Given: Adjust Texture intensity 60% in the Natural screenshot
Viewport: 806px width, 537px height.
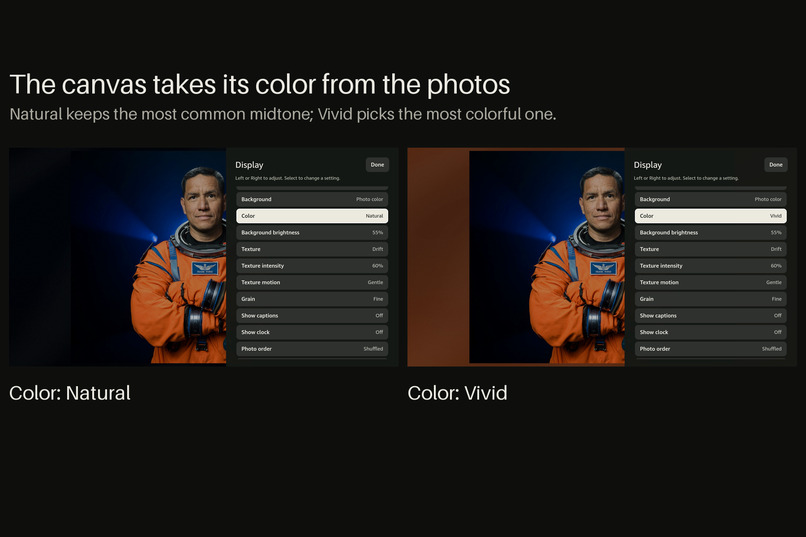Looking at the screenshot, I should tap(312, 266).
